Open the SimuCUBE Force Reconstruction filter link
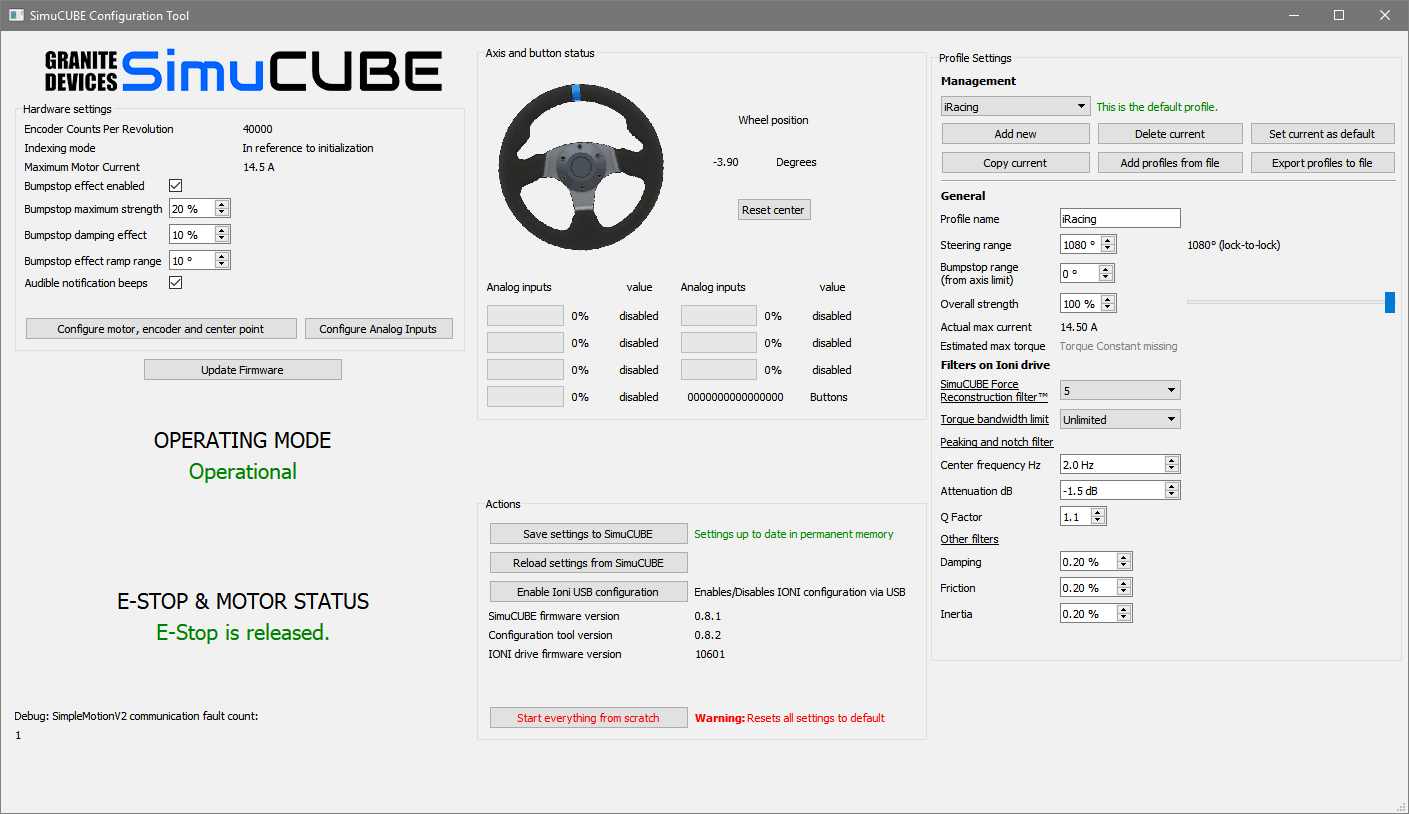The width and height of the screenshot is (1409, 814). tap(995, 390)
